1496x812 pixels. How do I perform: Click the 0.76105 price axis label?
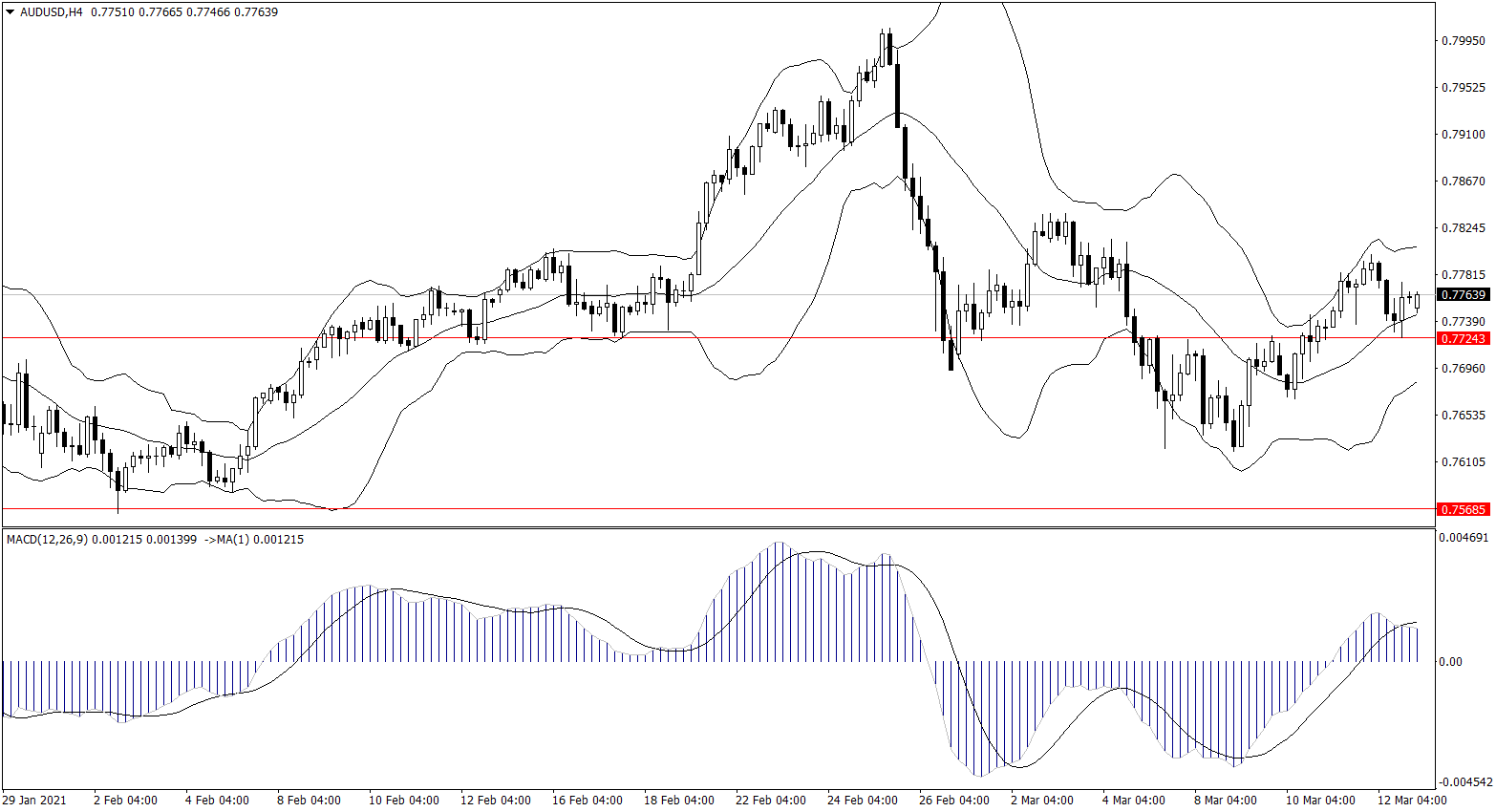1463,462
